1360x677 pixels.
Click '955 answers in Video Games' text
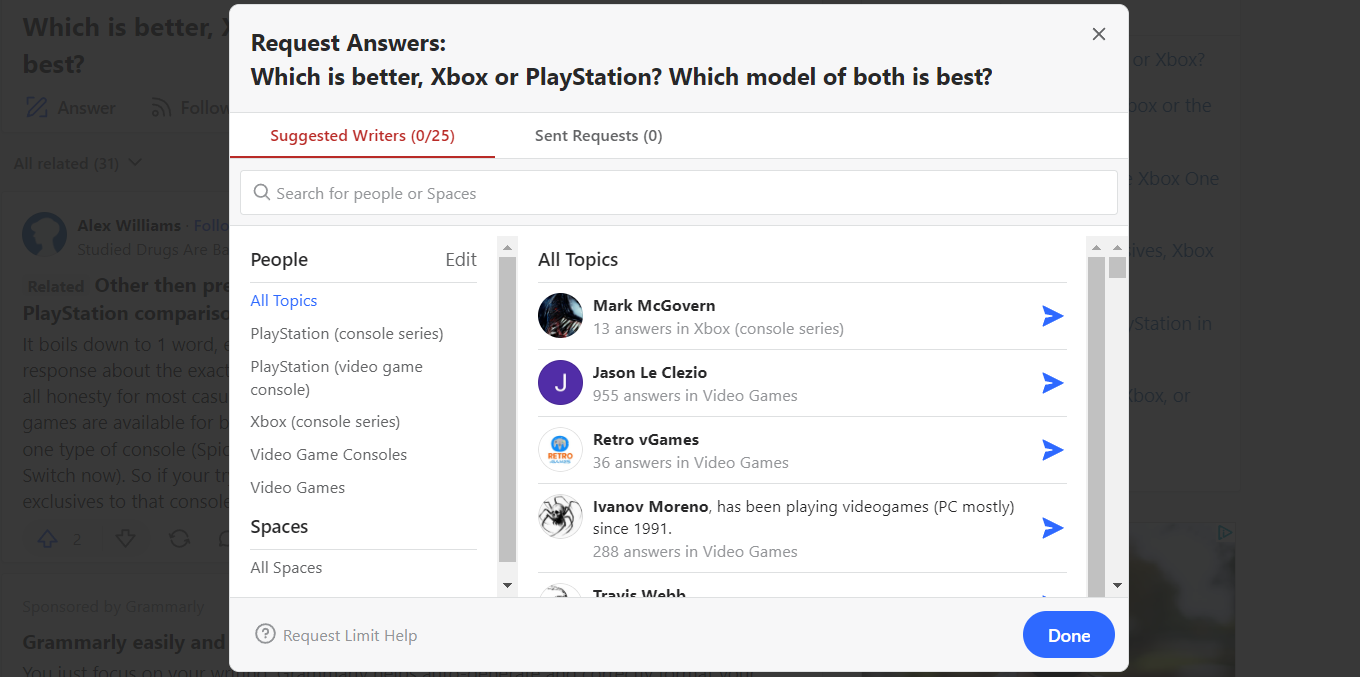tap(695, 395)
